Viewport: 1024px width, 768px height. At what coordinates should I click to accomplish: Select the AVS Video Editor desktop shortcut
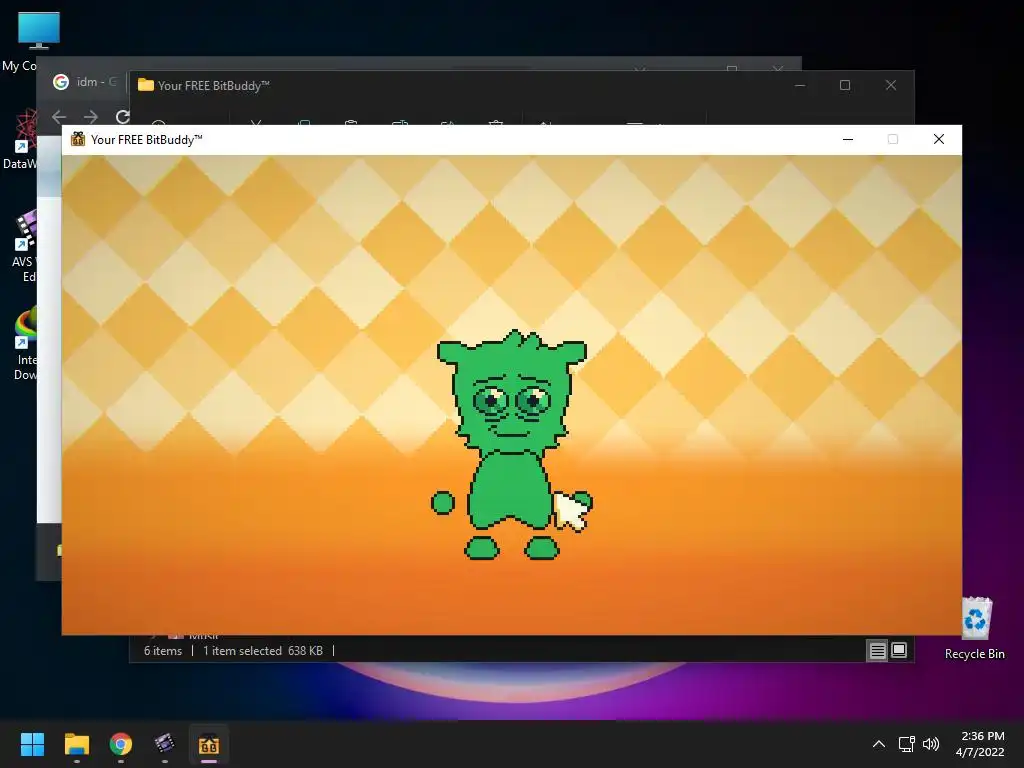(25, 246)
